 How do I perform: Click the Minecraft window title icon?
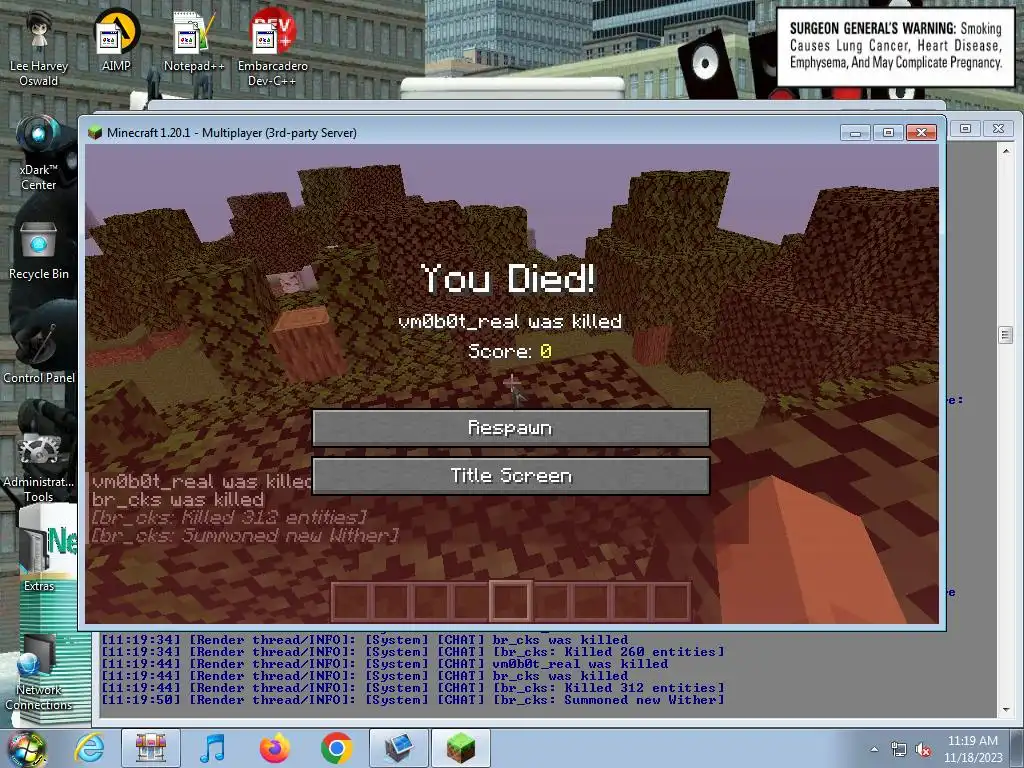[x=95, y=133]
